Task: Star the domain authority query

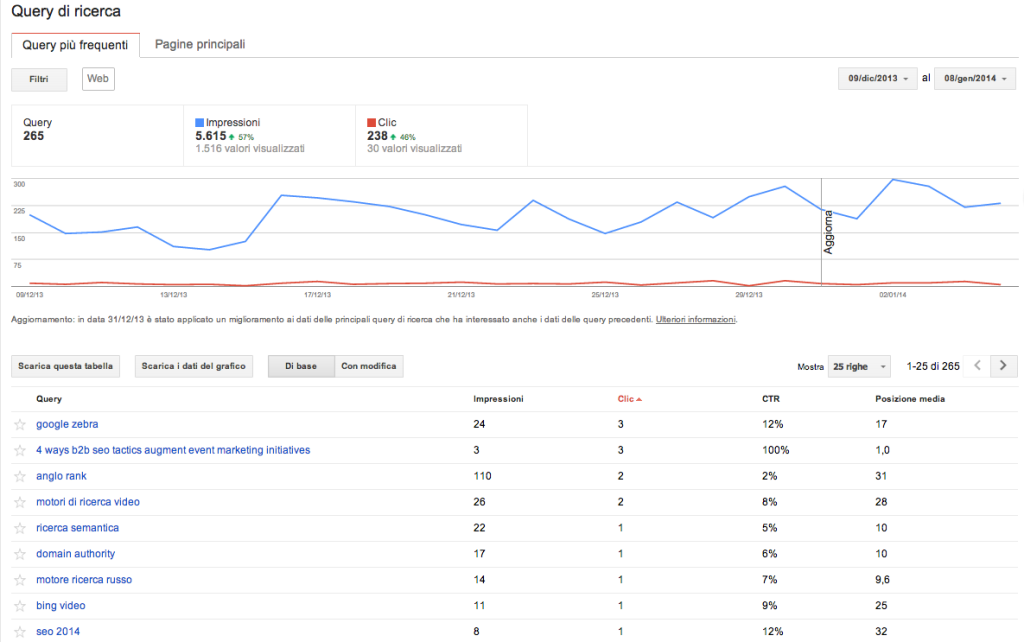Action: pyautogui.click(x=20, y=554)
